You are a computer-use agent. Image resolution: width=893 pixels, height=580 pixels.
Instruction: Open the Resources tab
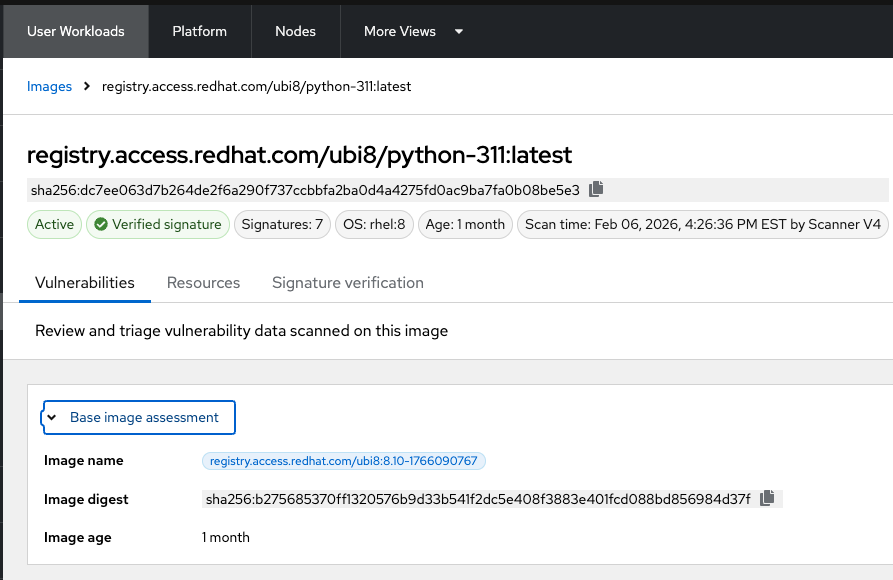coord(203,283)
